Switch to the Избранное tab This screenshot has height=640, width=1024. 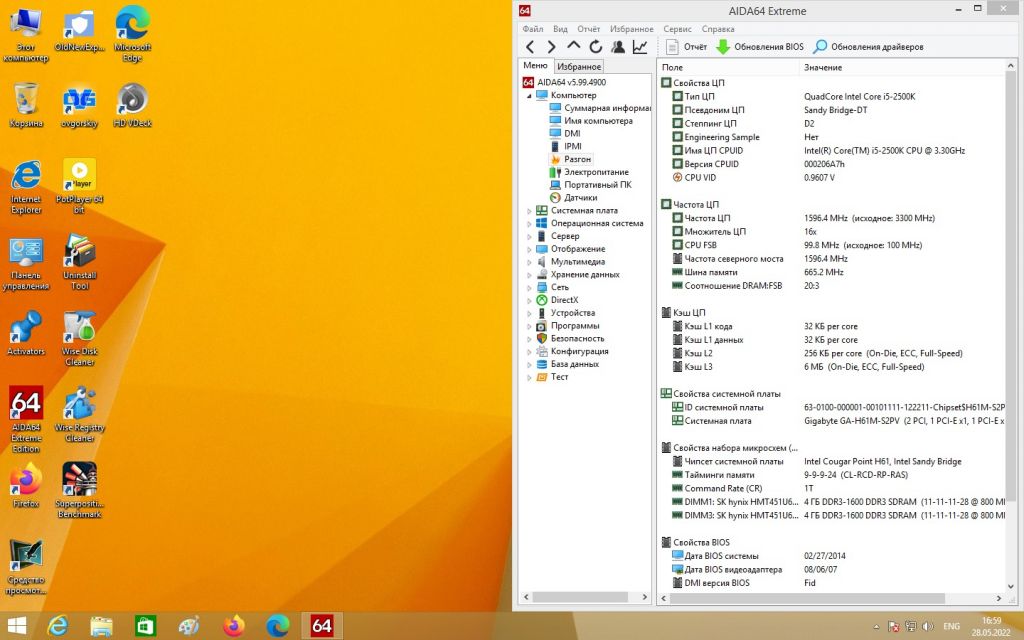click(579, 67)
